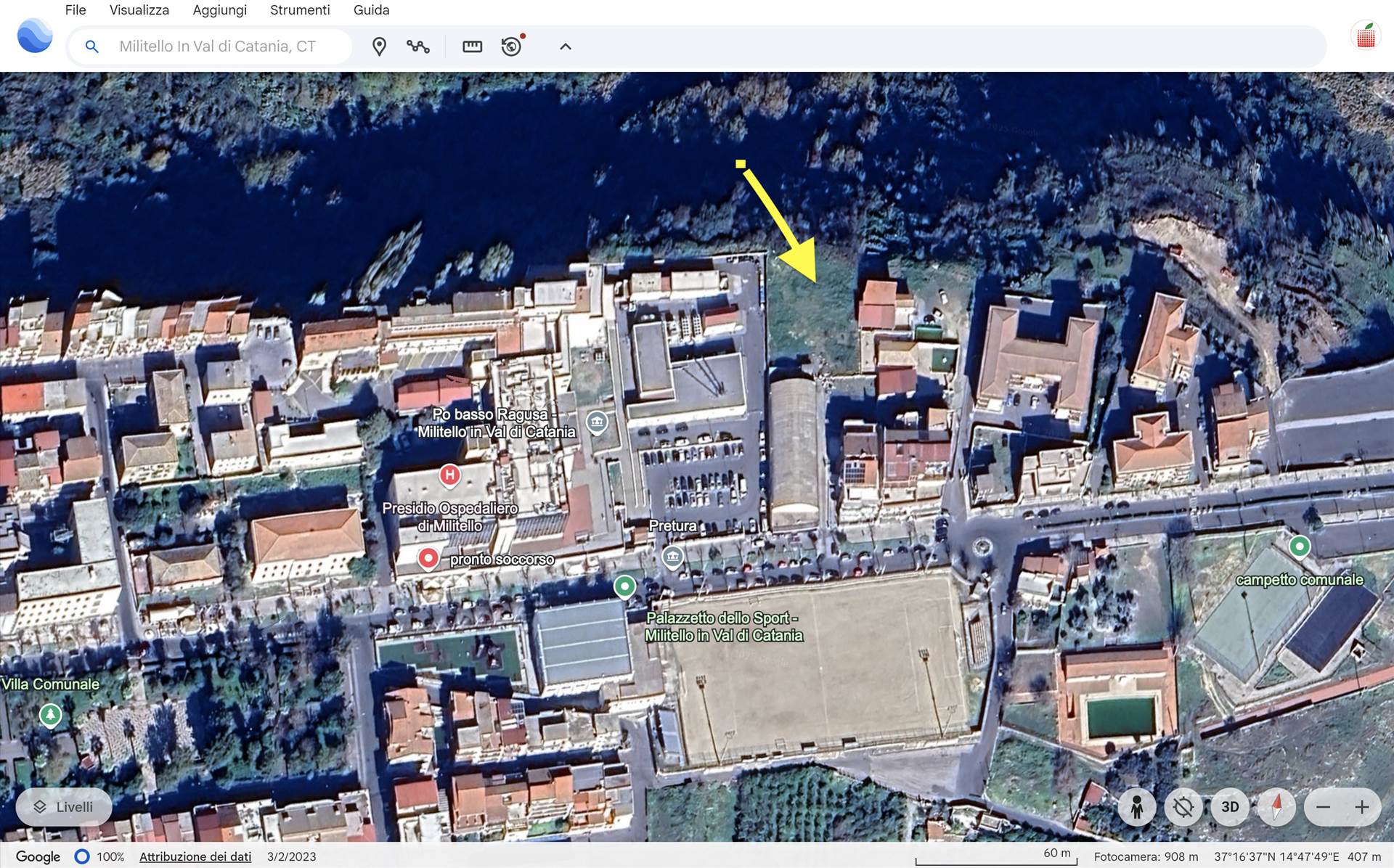This screenshot has height=868, width=1394.
Task: Toggle the rotation reset button
Action: coord(1183,807)
